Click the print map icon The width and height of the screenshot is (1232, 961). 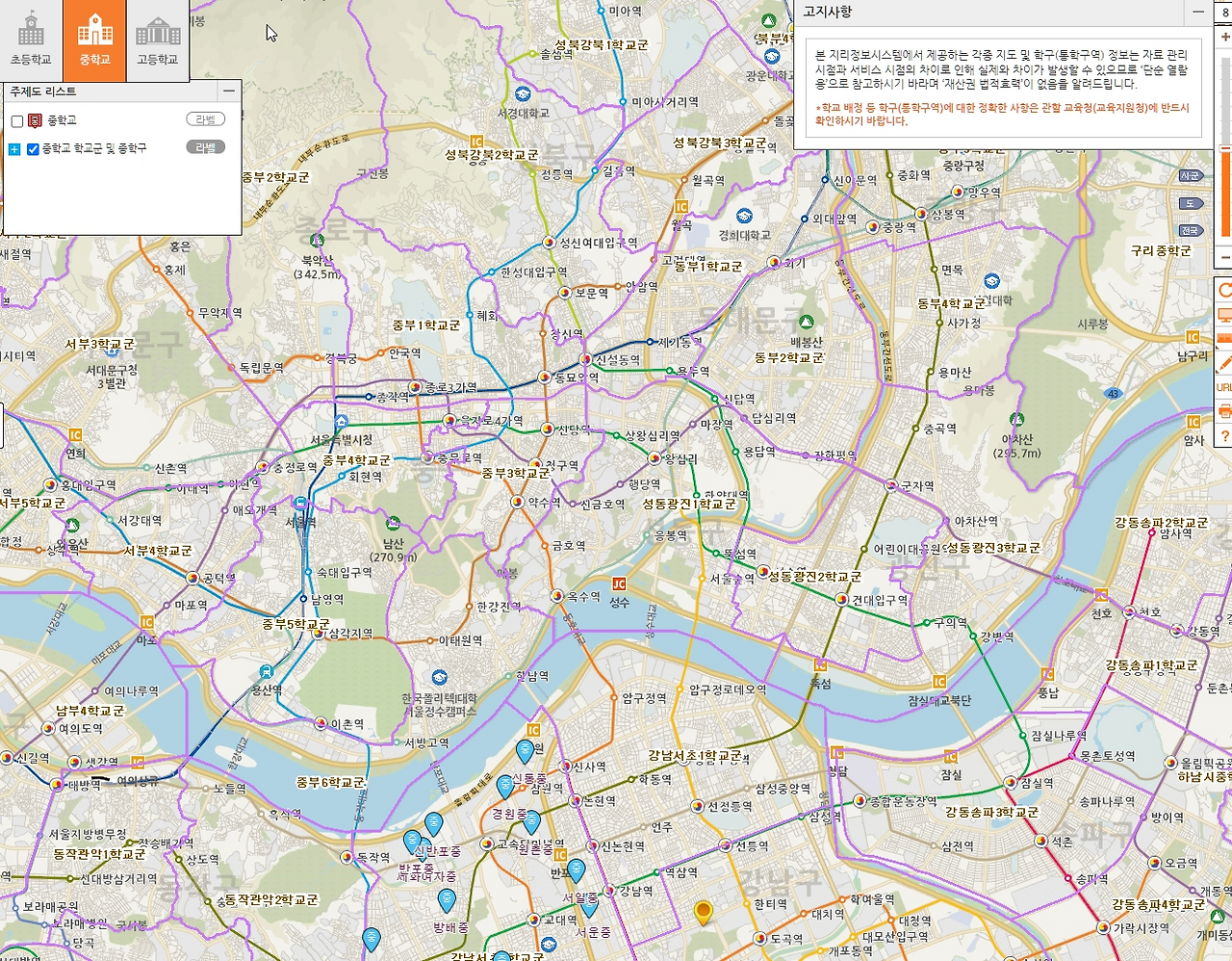(x=1224, y=411)
